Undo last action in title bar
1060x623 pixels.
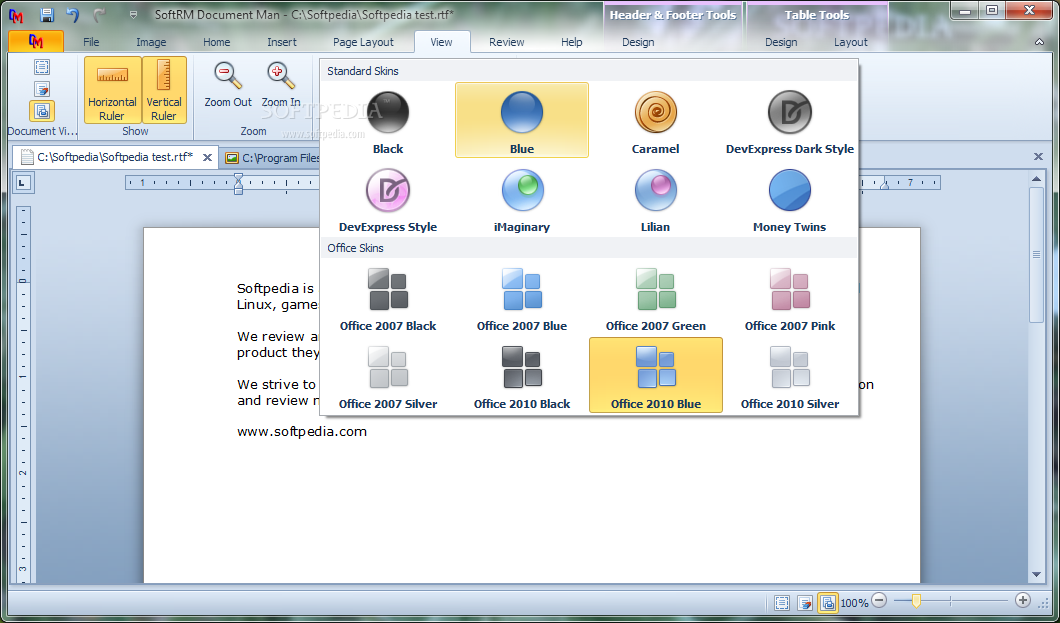(72, 14)
